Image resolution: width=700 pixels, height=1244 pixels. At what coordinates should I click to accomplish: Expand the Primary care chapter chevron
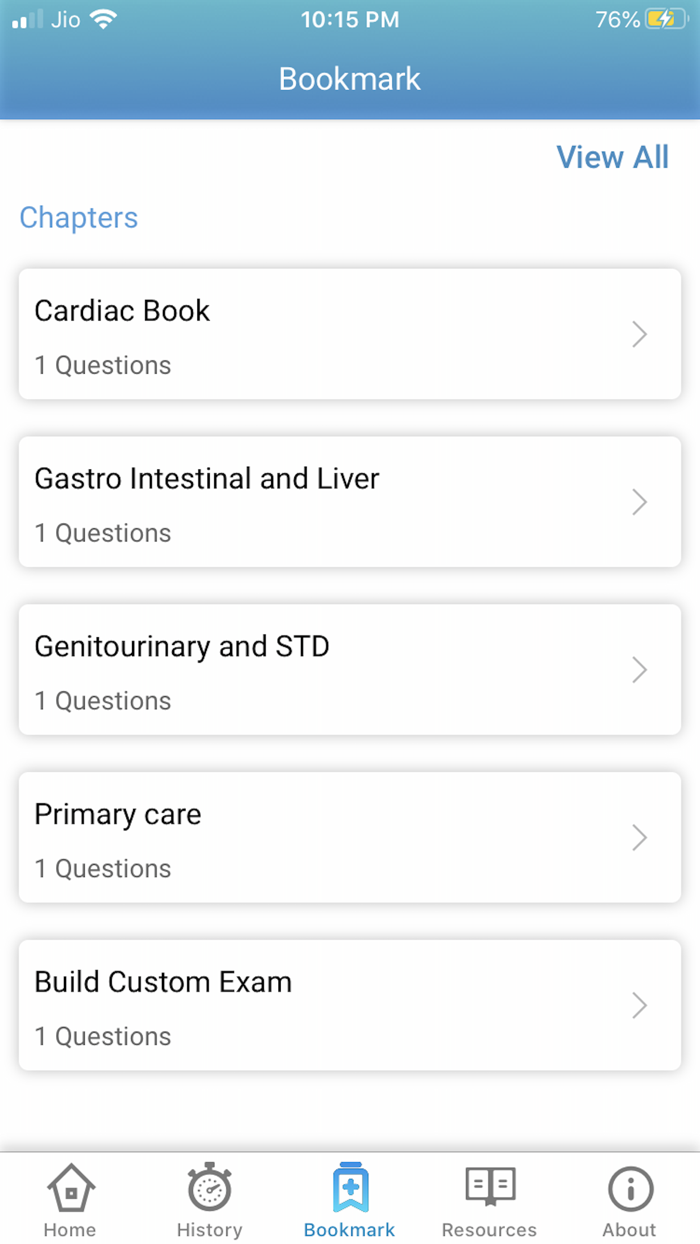click(x=639, y=838)
